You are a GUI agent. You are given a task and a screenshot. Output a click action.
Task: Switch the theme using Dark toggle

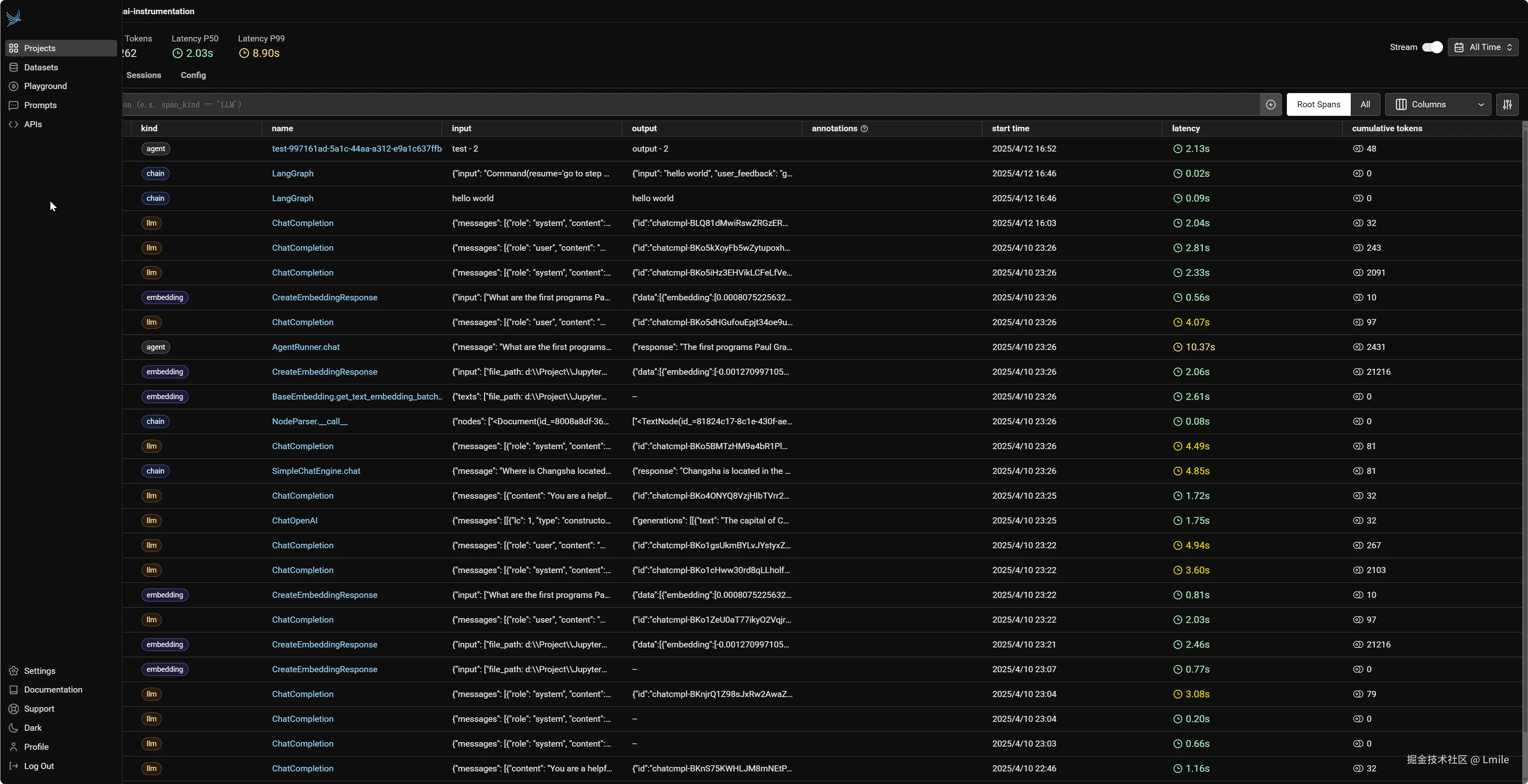33,728
